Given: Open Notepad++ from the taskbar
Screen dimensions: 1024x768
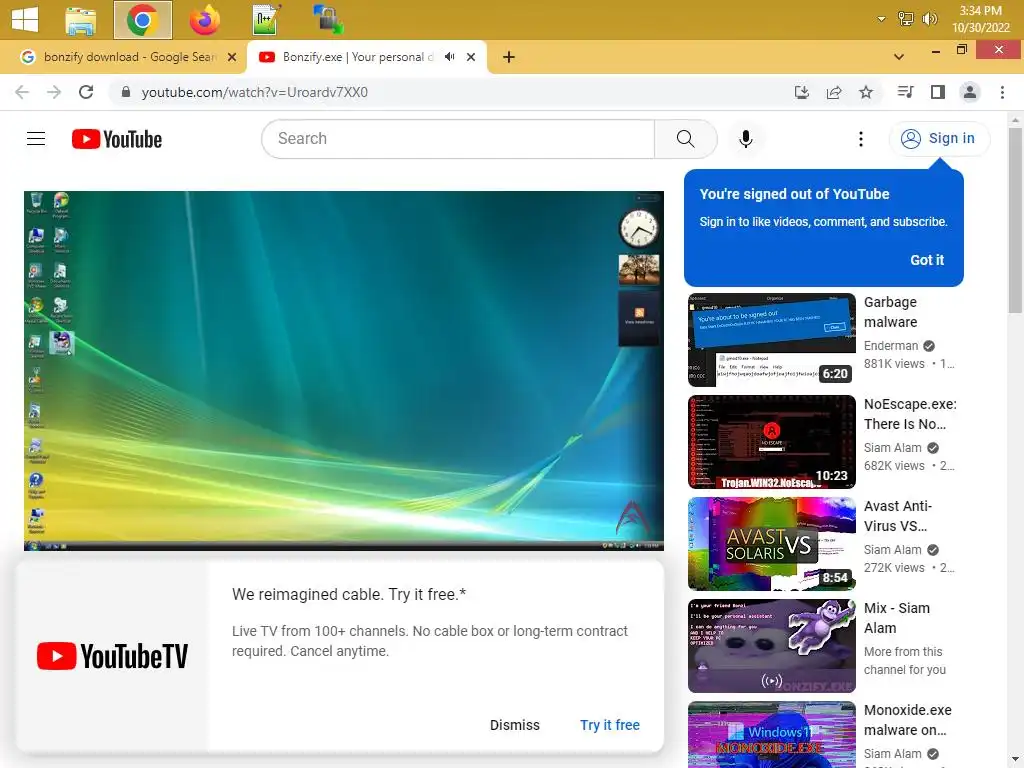Looking at the screenshot, I should [266, 20].
